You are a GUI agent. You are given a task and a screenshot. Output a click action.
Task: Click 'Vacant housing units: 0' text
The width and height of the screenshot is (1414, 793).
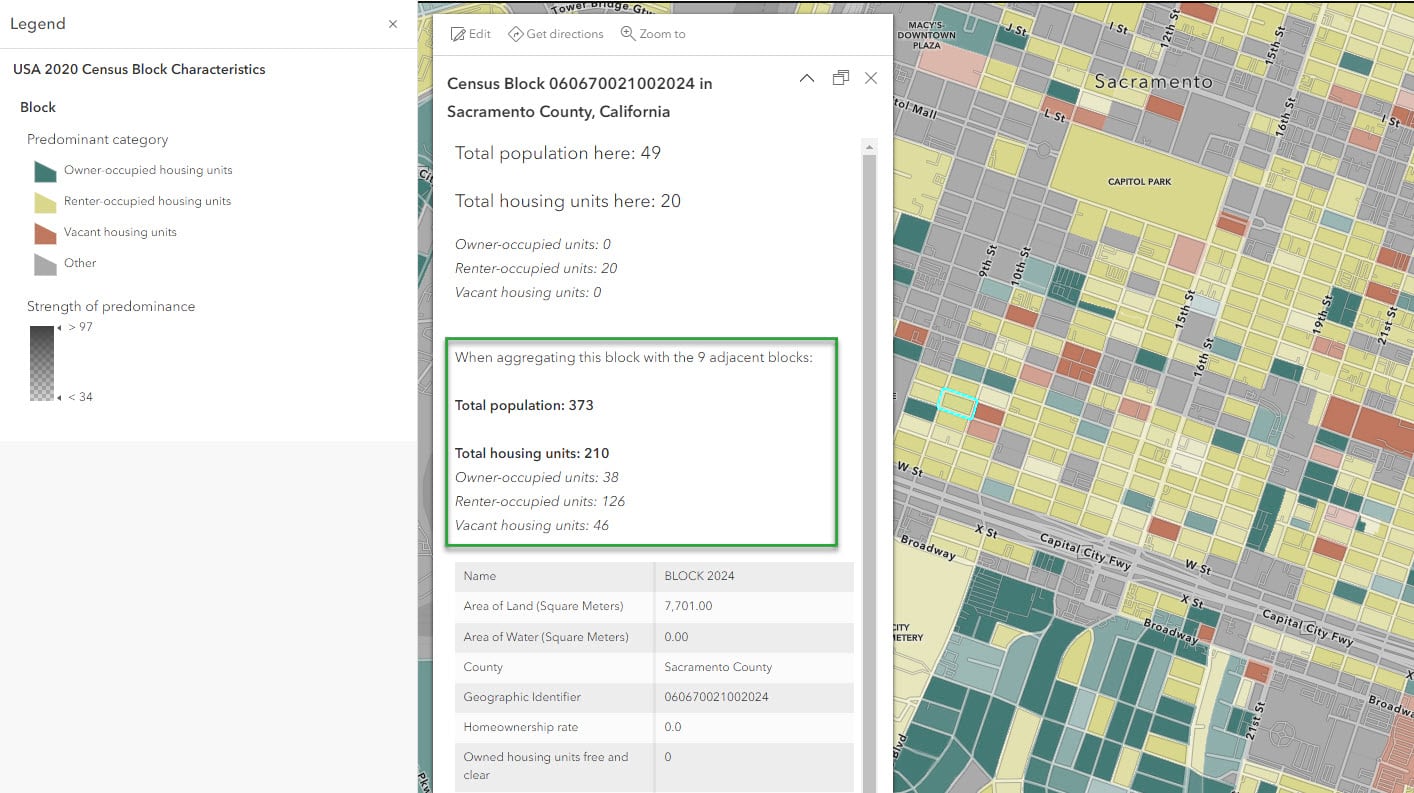click(x=528, y=292)
